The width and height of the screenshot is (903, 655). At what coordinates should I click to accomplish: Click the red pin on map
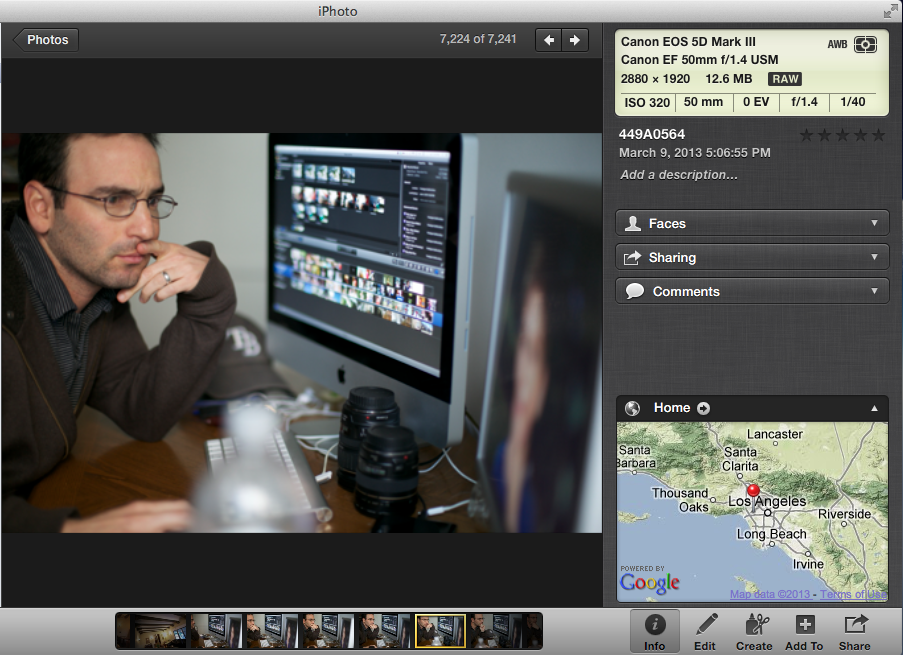[753, 490]
